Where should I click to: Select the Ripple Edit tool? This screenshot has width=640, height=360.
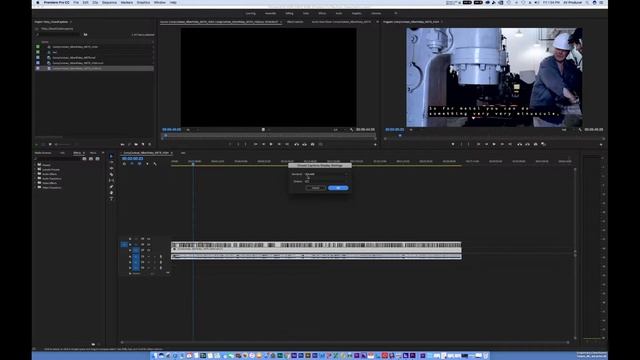[x=111, y=168]
